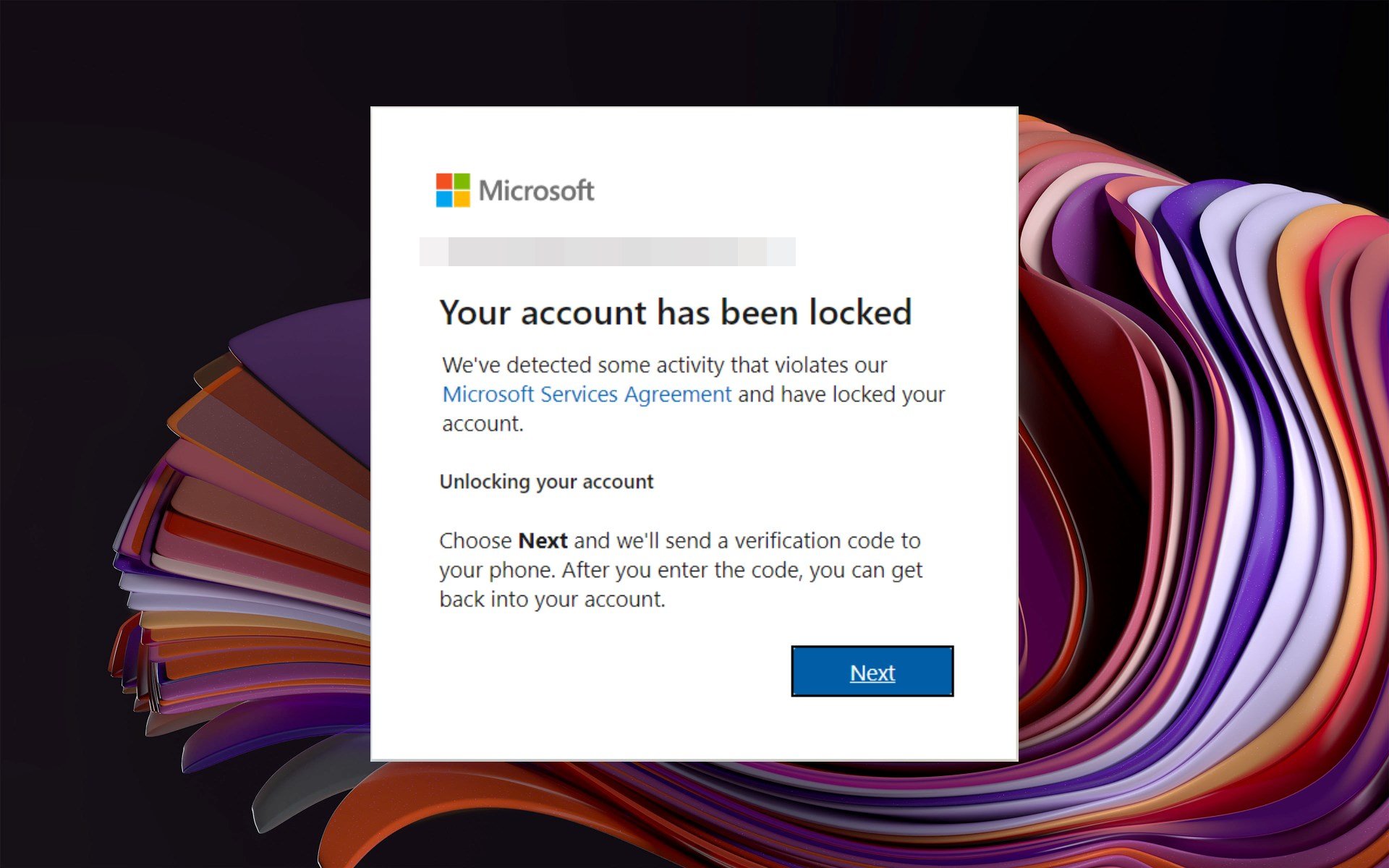Click the Microsoft four-square logo
This screenshot has height=868, width=1389.
pyautogui.click(x=453, y=190)
